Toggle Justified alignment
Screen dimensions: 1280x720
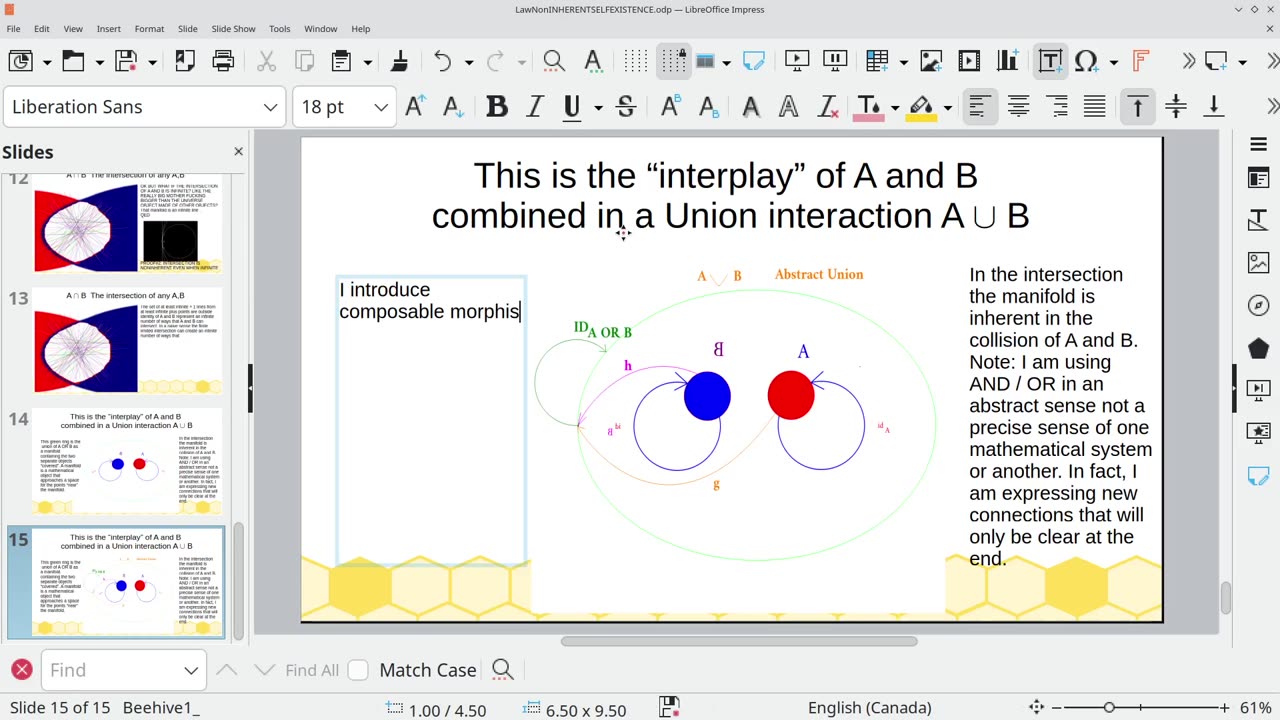pos(1095,106)
